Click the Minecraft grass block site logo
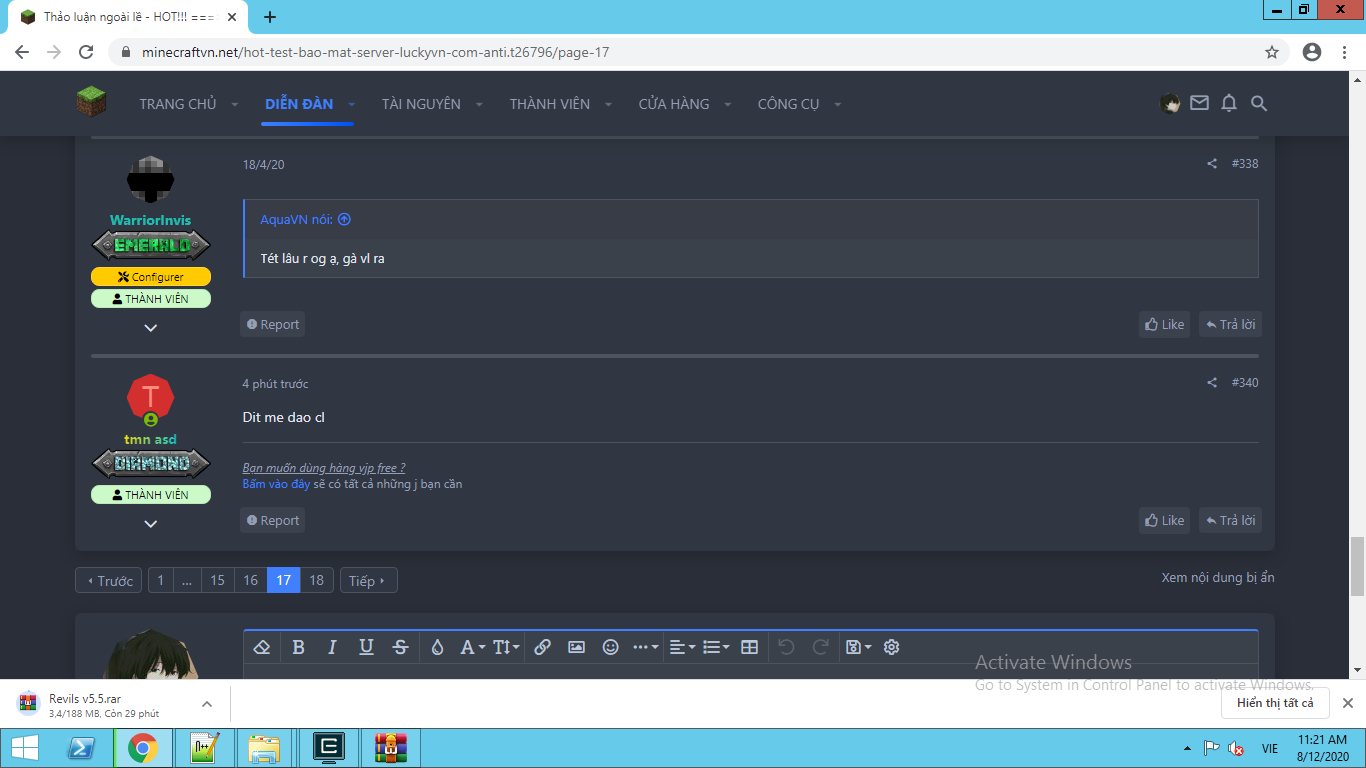 [91, 102]
